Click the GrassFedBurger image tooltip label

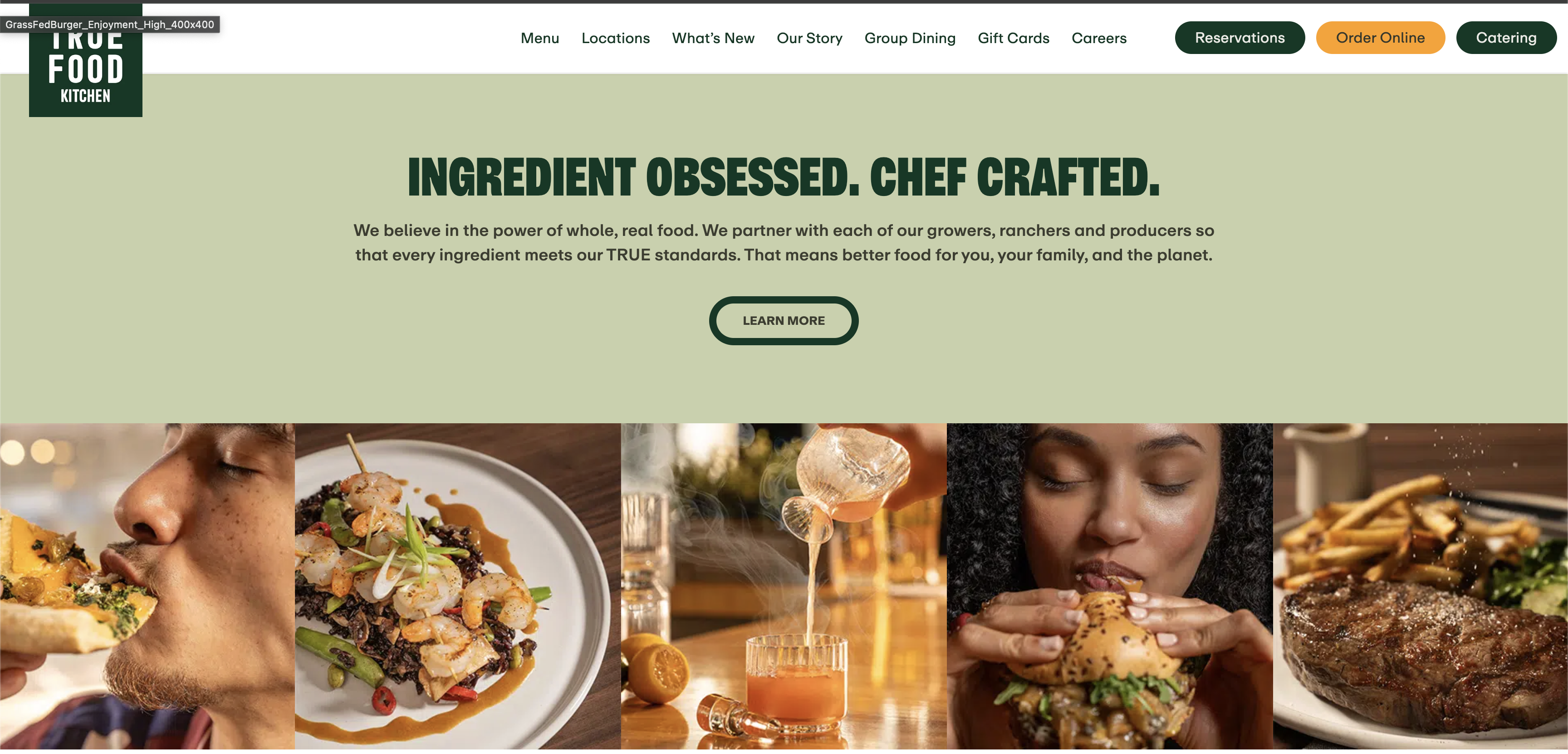(110, 24)
